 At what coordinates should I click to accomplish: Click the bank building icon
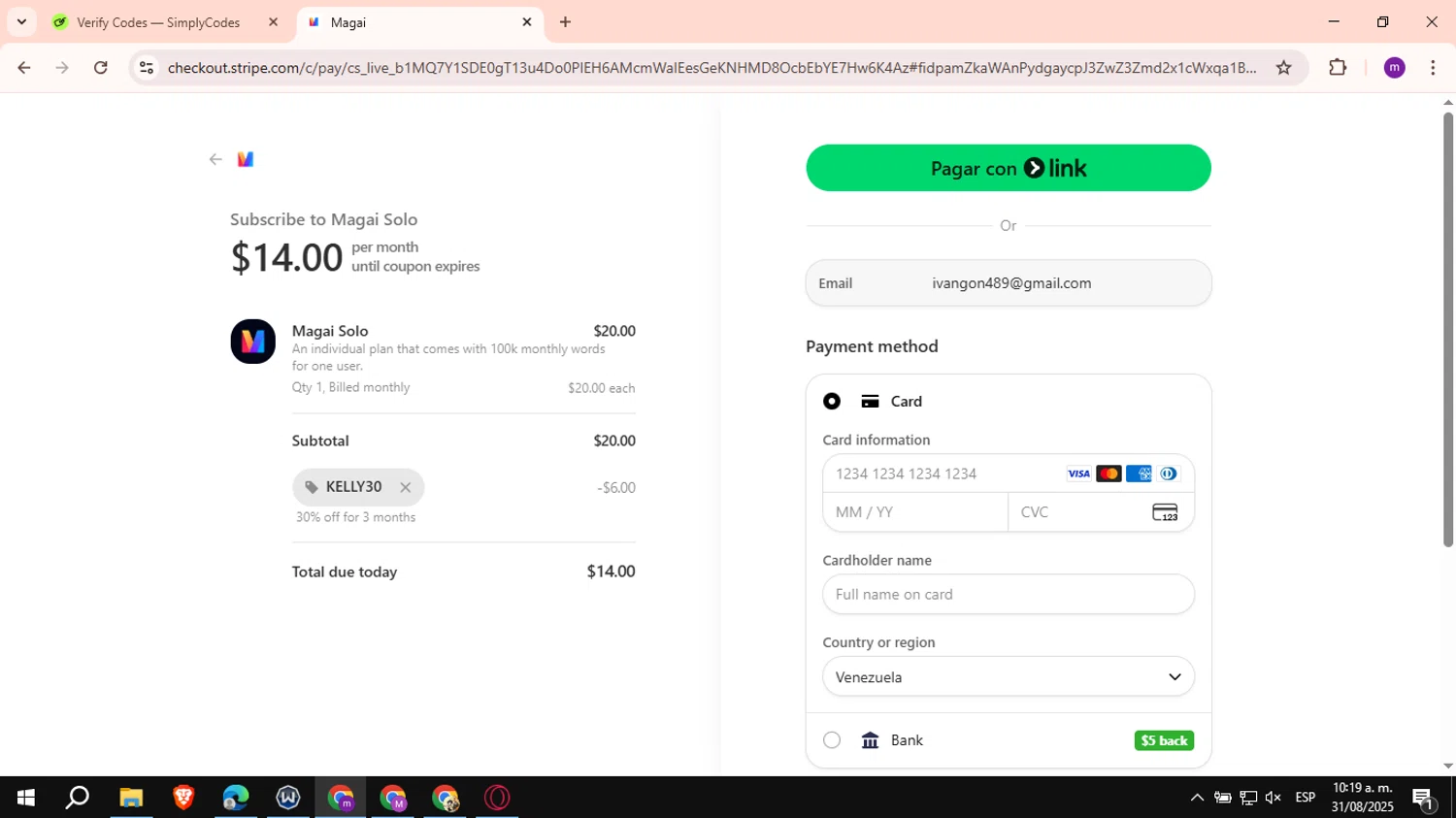tap(870, 740)
